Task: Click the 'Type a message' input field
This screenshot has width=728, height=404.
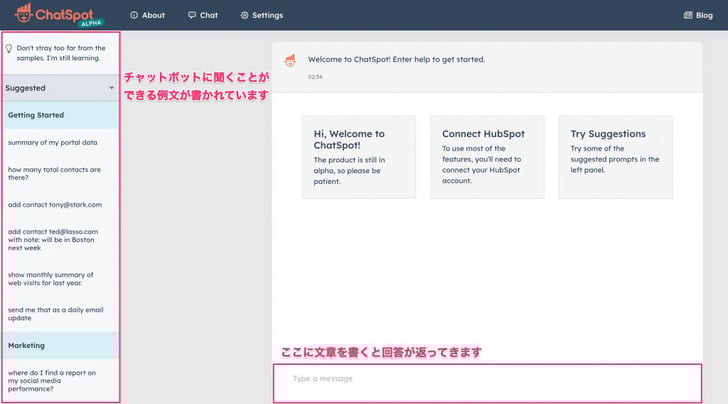Action: pos(488,383)
